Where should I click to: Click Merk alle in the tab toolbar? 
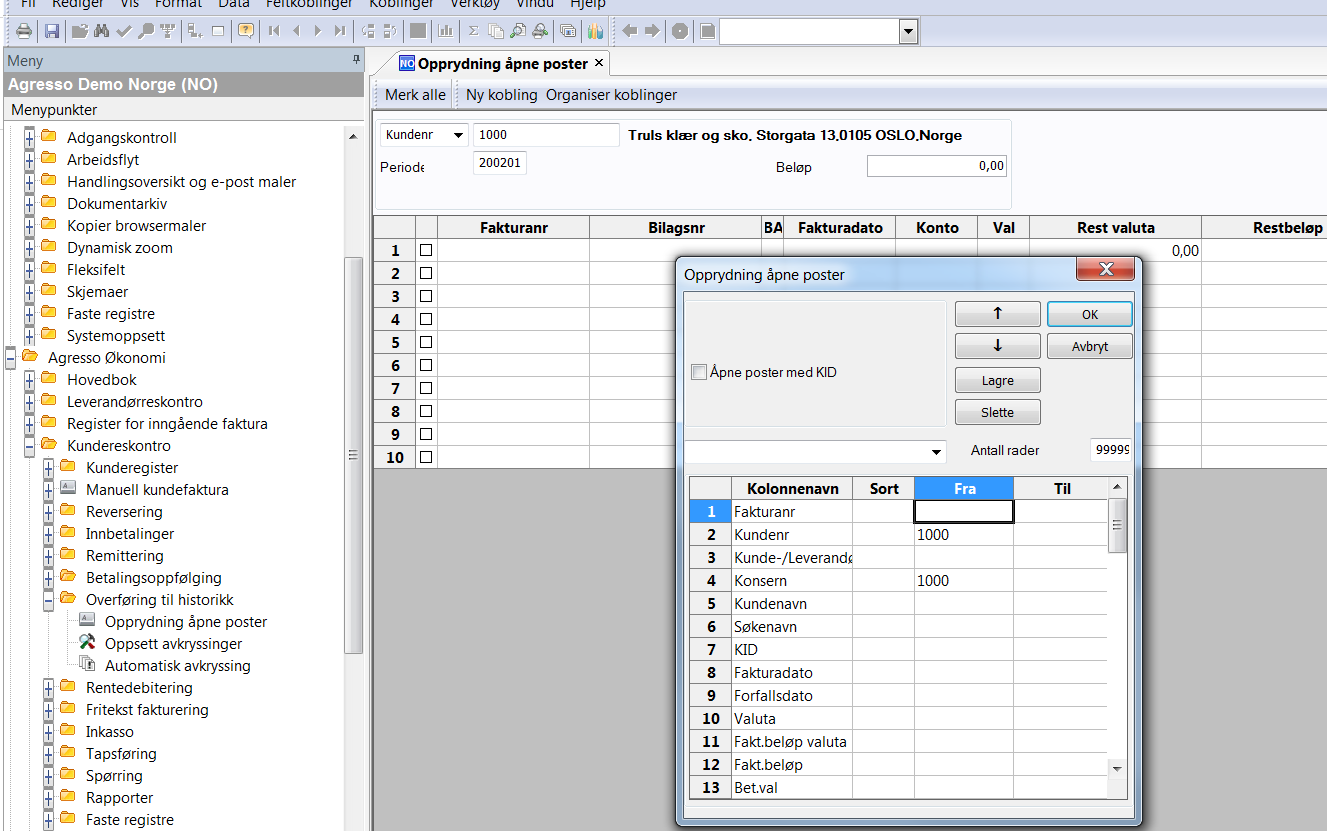pos(416,95)
